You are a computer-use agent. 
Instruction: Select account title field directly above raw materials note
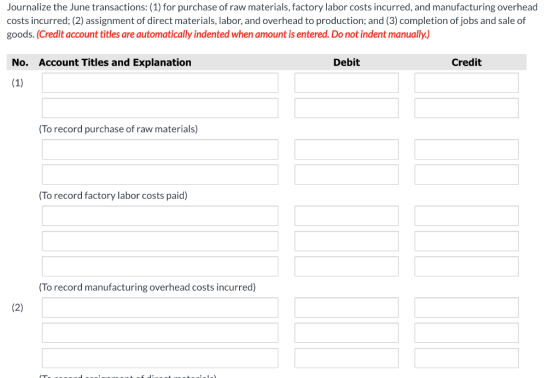(160, 108)
